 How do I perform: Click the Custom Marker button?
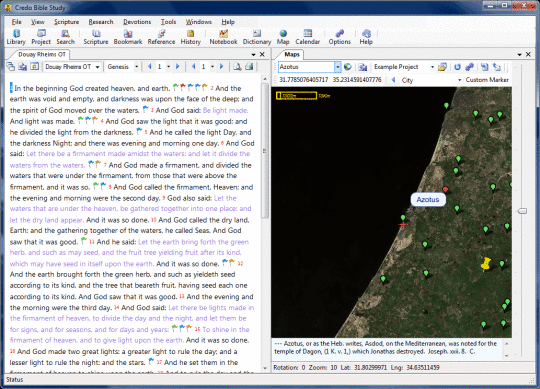[487, 80]
